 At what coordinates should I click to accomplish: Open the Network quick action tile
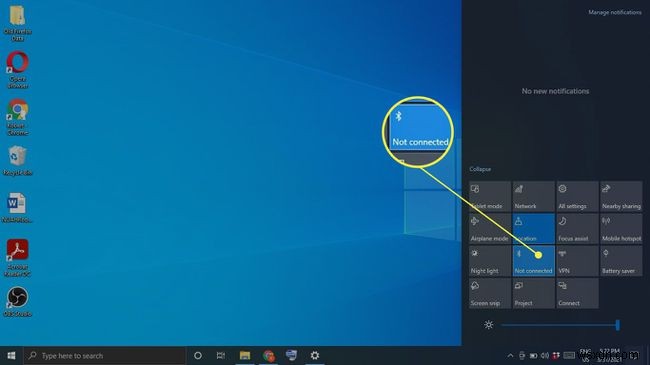click(534, 196)
